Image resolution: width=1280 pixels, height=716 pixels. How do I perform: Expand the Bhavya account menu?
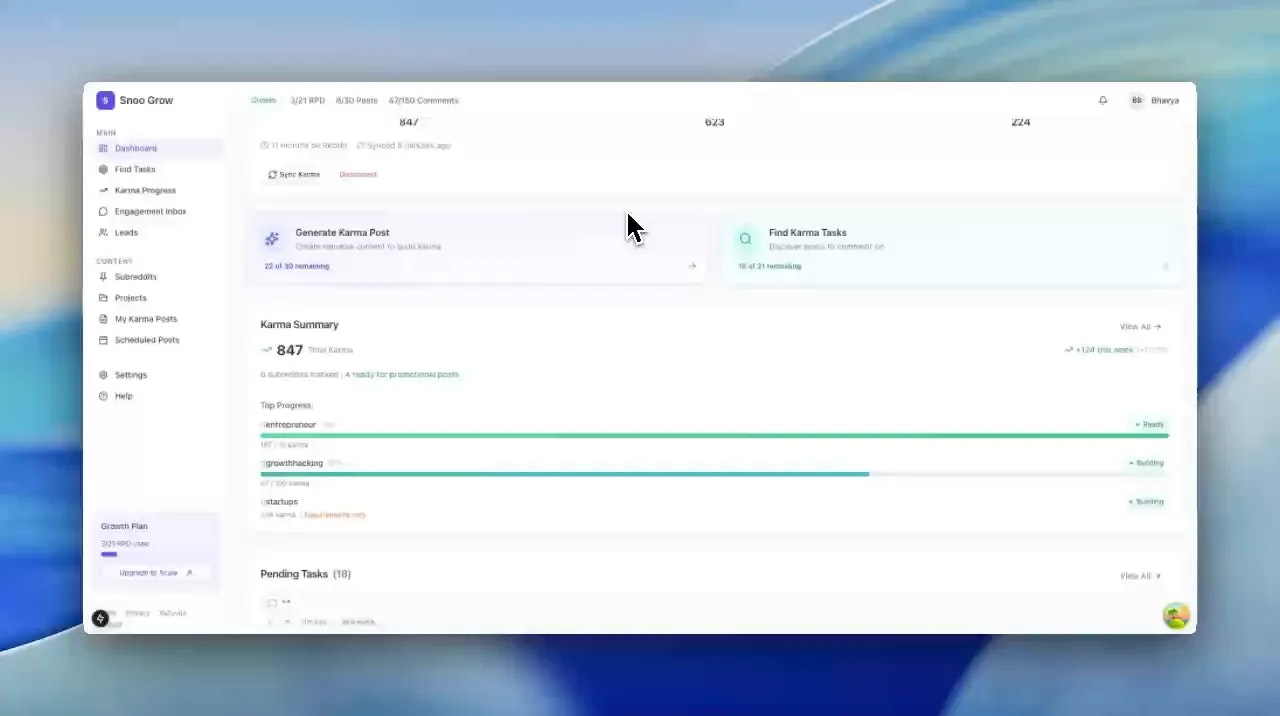(x=1156, y=100)
